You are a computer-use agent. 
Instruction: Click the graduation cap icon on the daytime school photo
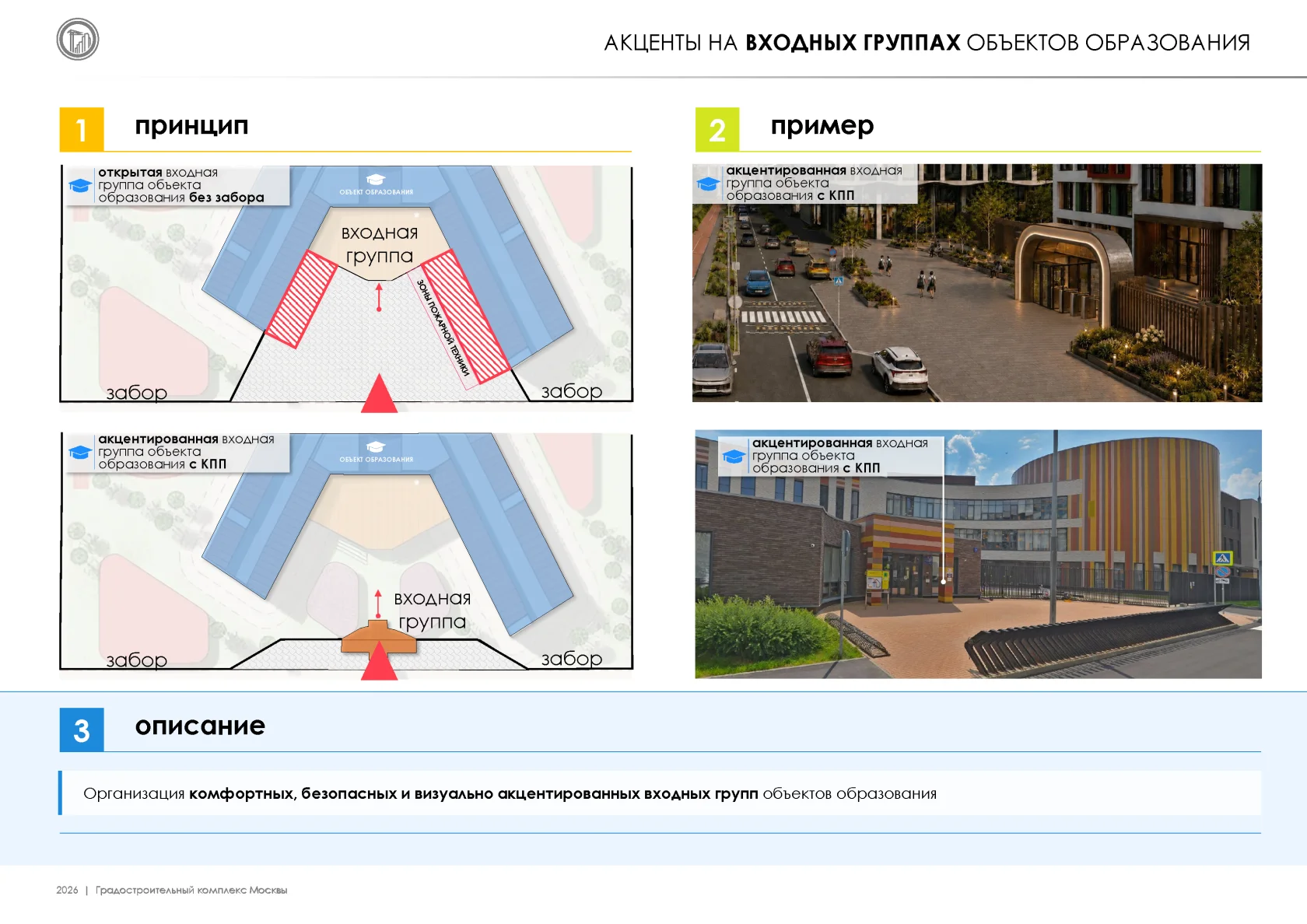[734, 456]
